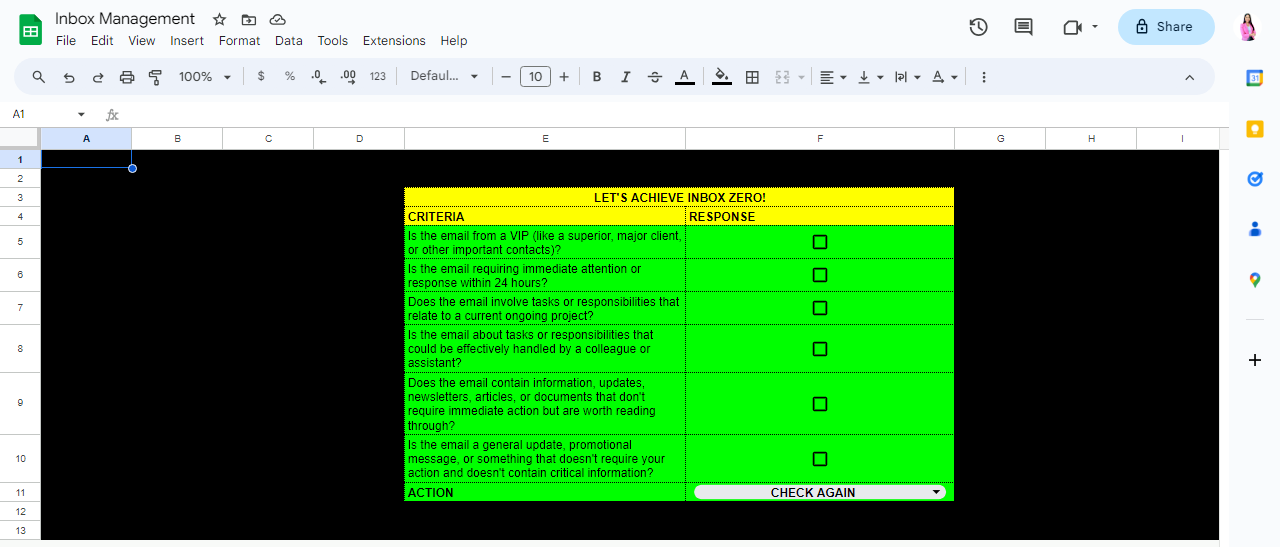Viewport: 1280px width, 547px height.
Task: Print the spreadsheet
Action: click(x=127, y=77)
